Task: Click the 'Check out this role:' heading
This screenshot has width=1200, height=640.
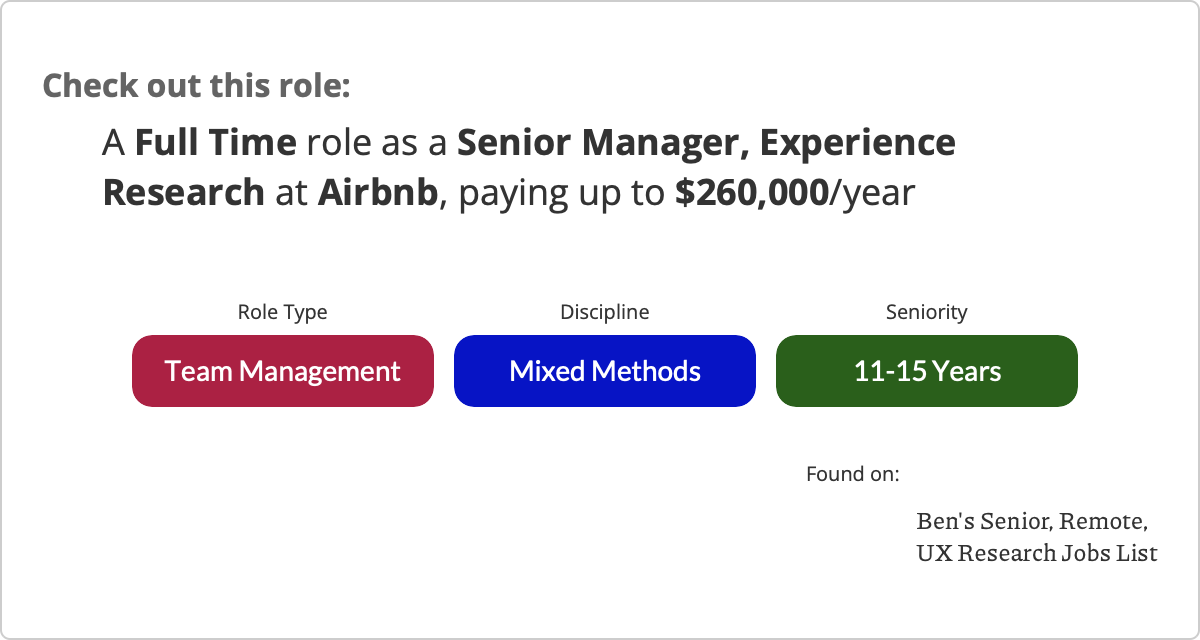Action: point(197,85)
